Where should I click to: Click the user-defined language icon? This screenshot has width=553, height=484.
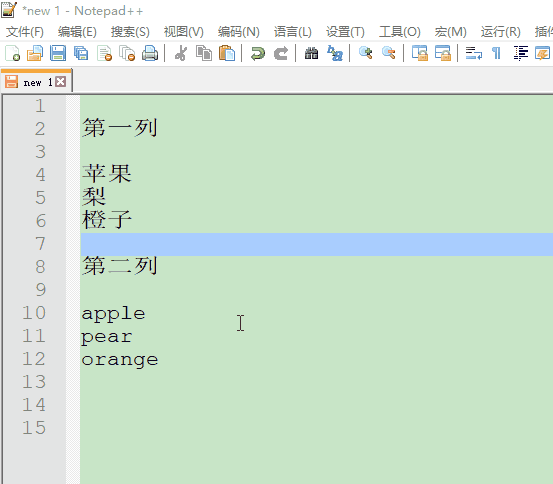coord(542,54)
